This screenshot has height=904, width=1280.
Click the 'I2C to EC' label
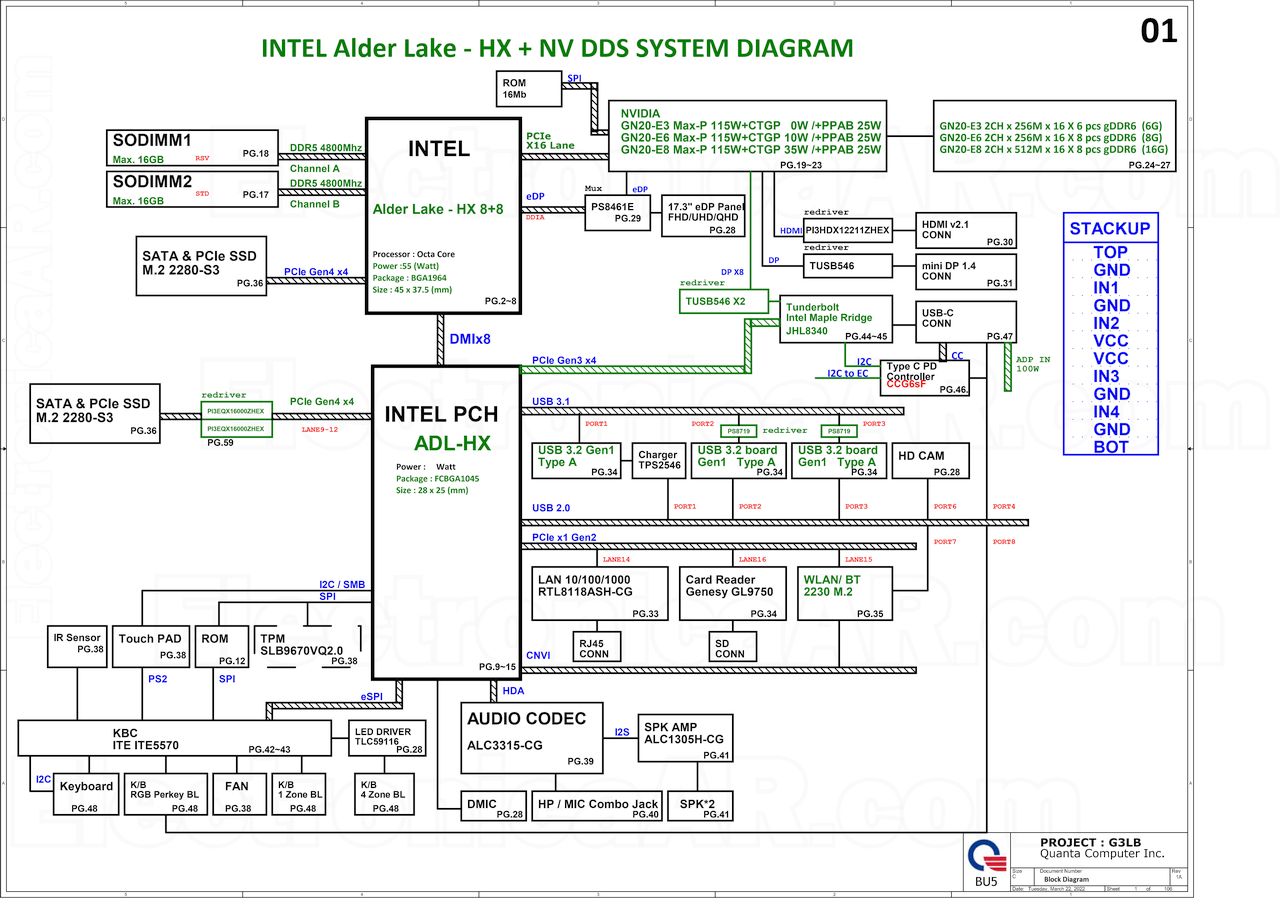[848, 374]
